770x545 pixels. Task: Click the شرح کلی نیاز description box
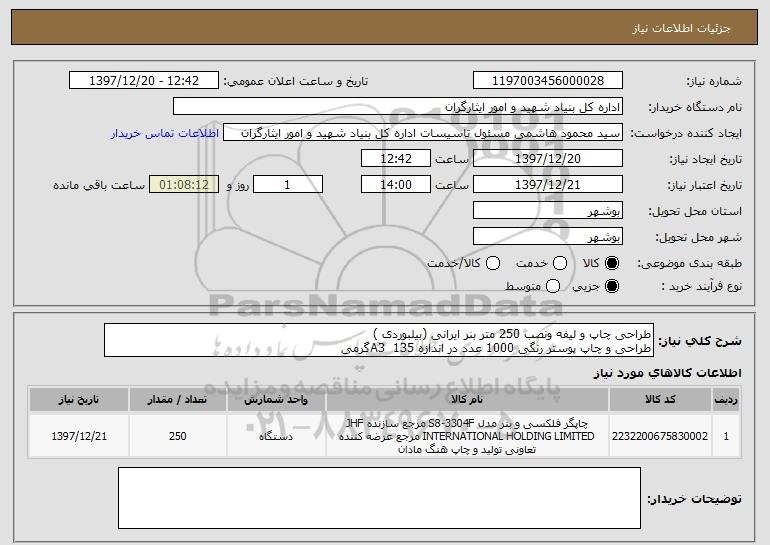point(379,340)
